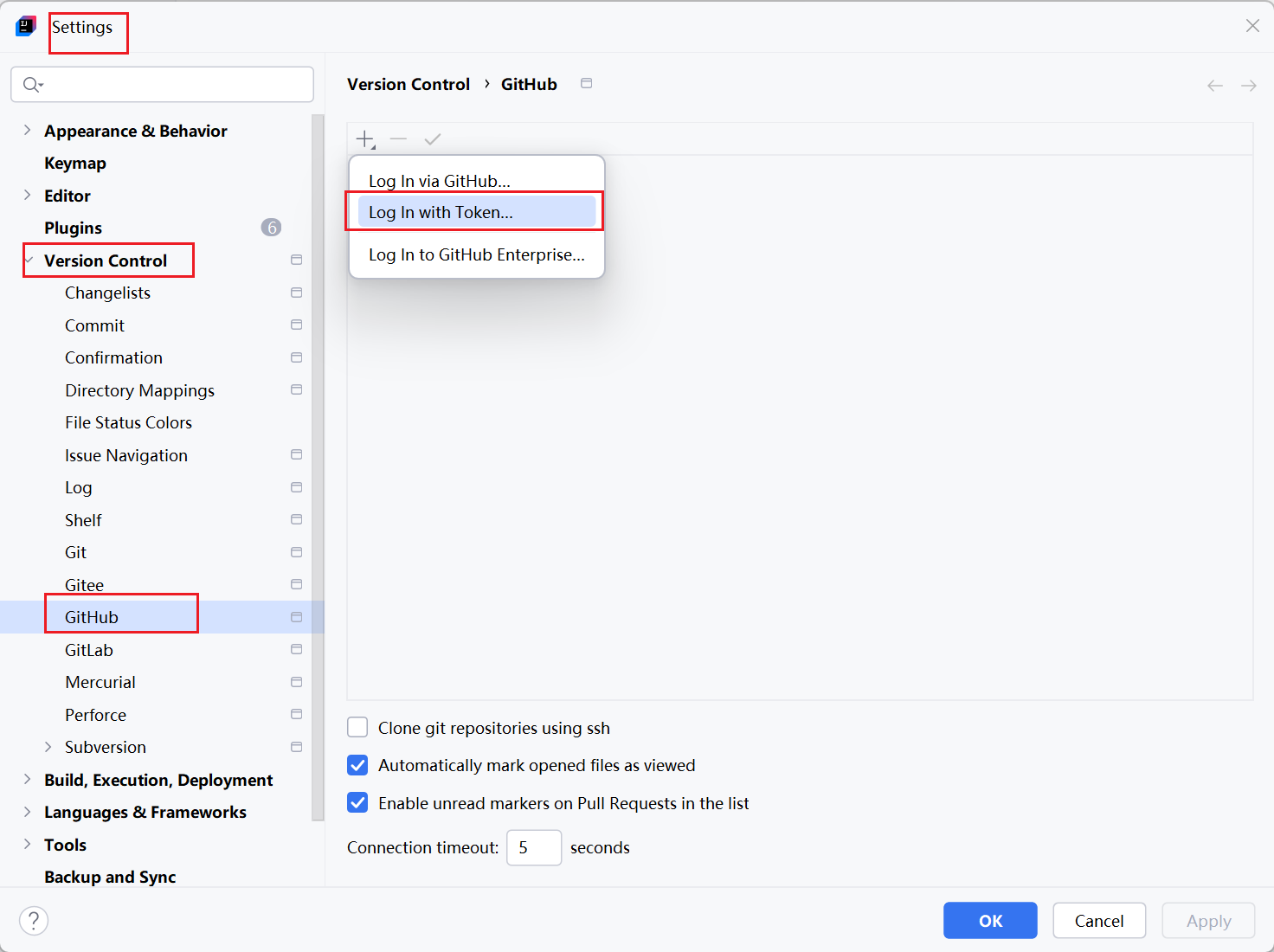Uncheck Automatically mark opened files as viewed
Viewport: 1274px width, 952px height.
(x=357, y=765)
